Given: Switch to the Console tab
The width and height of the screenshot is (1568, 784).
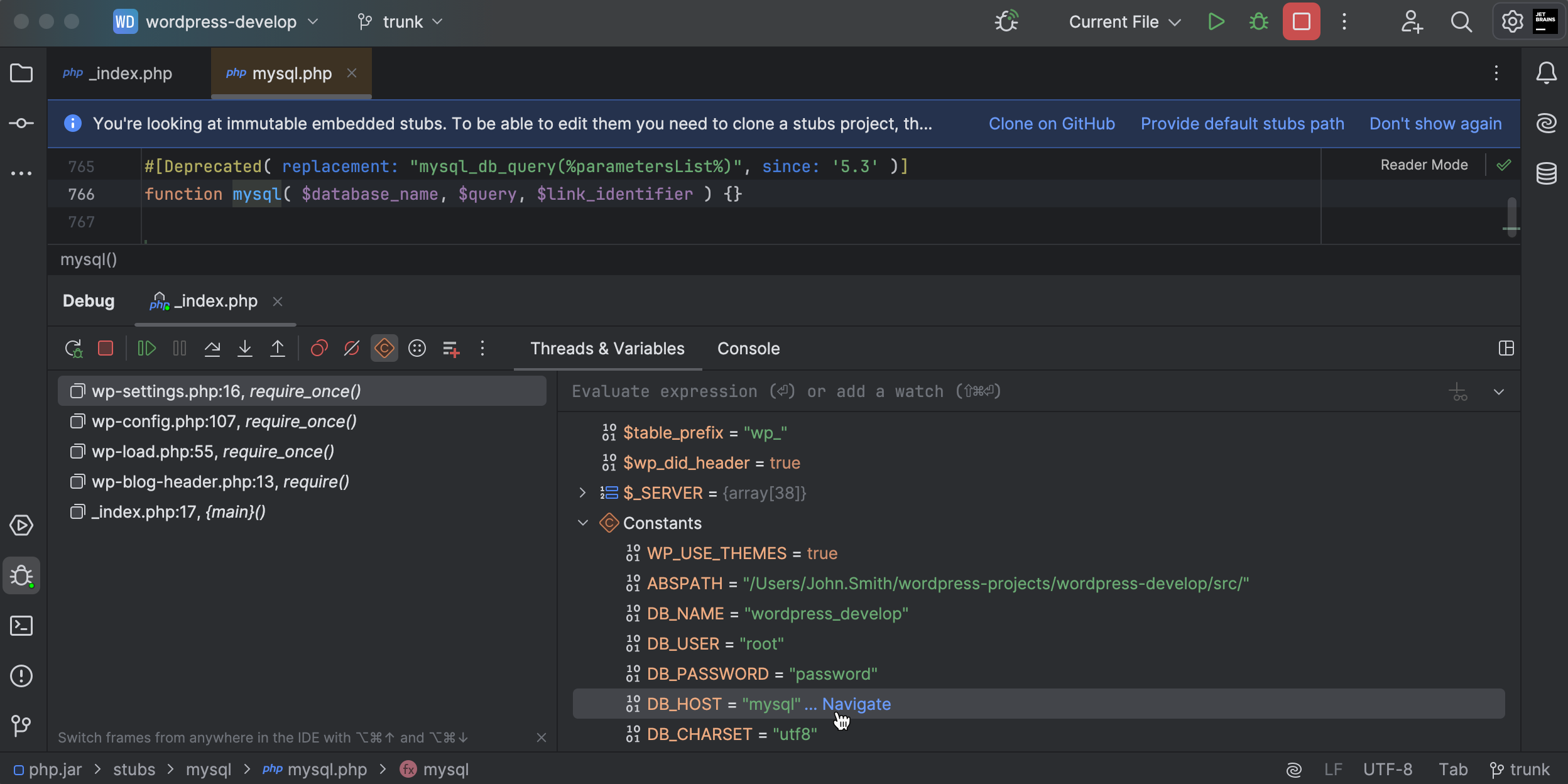Looking at the screenshot, I should pyautogui.click(x=748, y=349).
